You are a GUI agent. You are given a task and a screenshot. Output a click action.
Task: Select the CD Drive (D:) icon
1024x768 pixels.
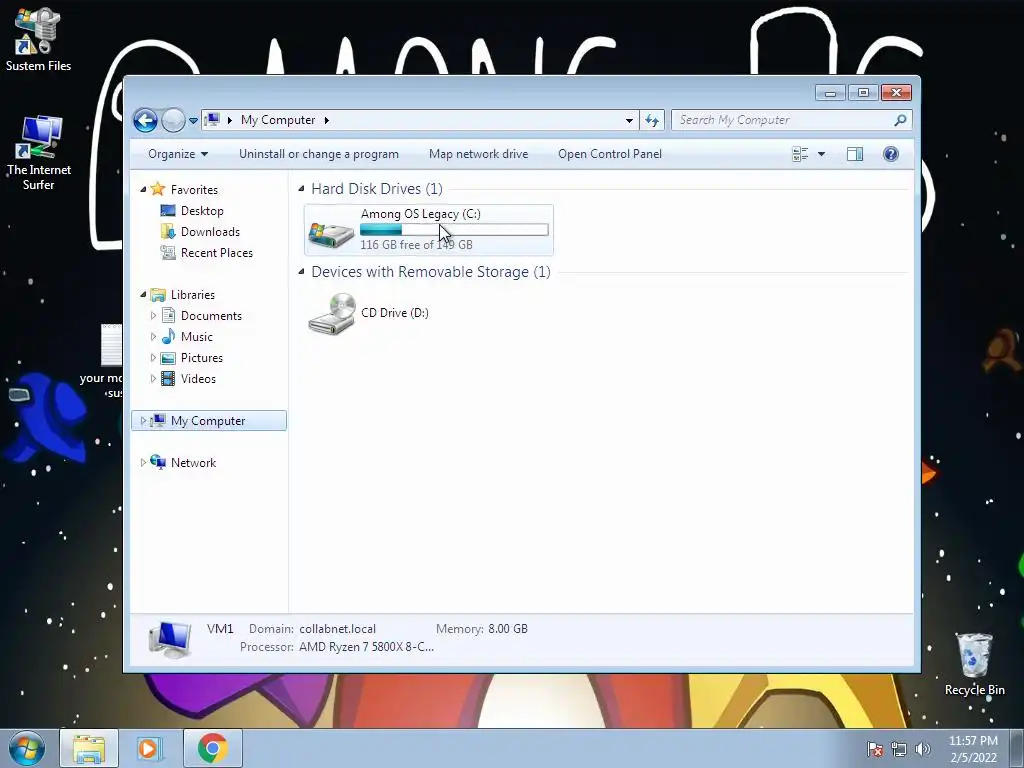tap(332, 314)
